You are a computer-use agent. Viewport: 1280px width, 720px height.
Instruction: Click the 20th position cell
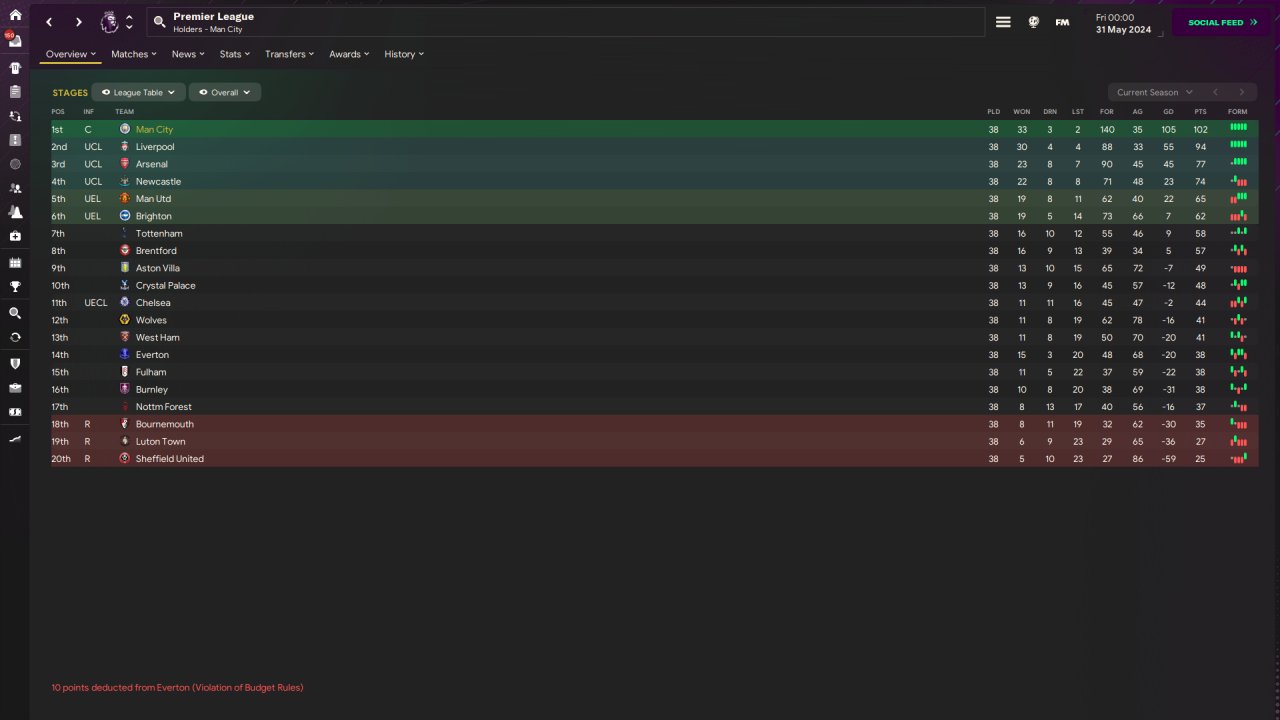tap(61, 459)
